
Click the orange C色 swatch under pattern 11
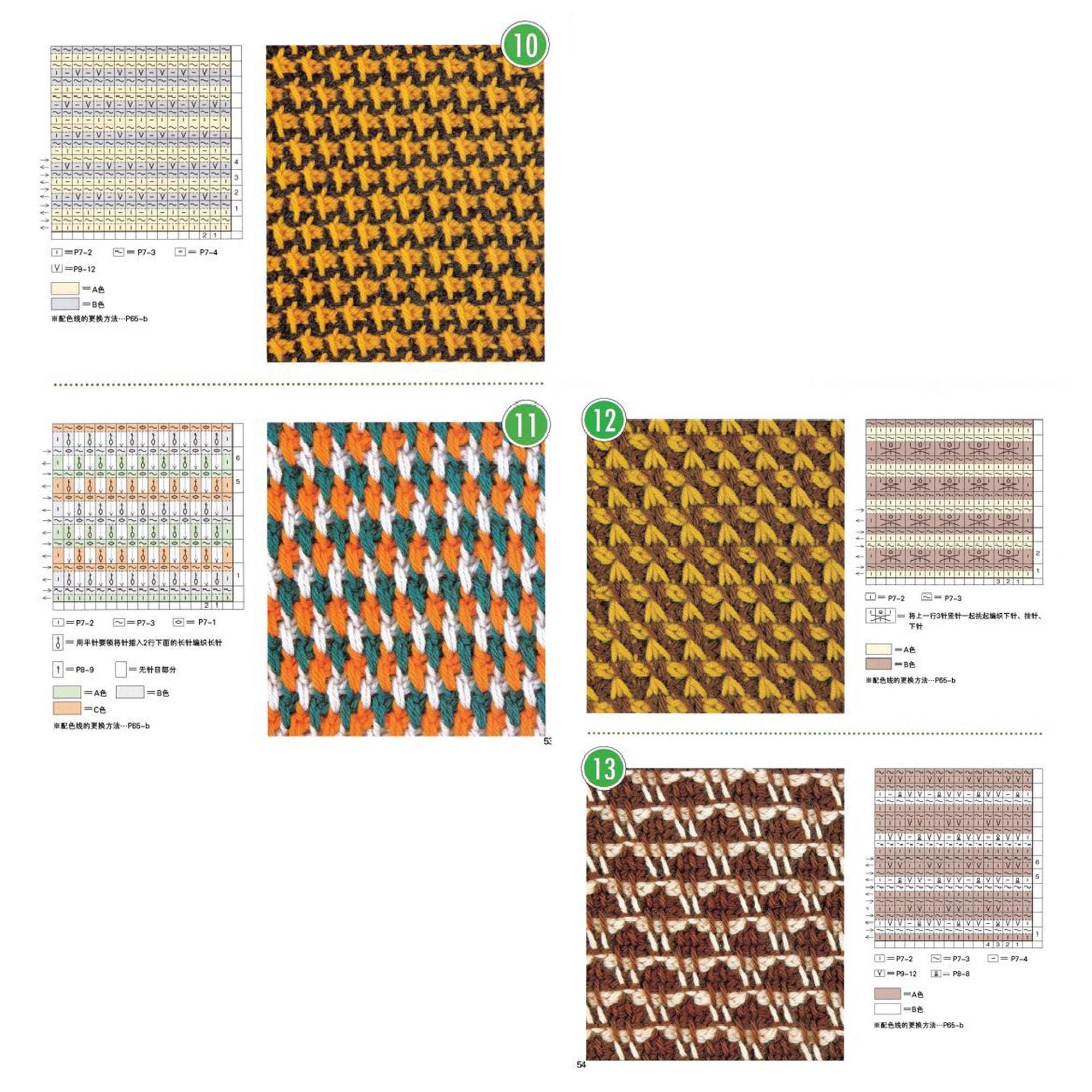tap(67, 708)
